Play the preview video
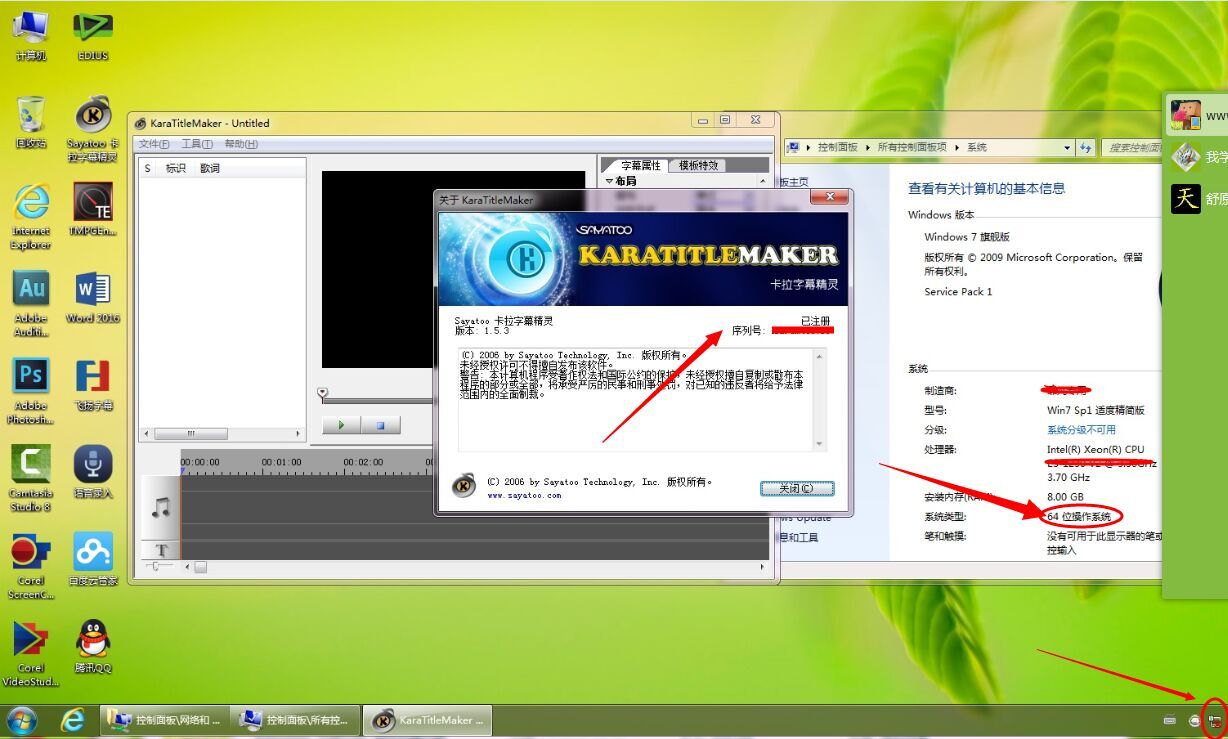Image resolution: width=1228 pixels, height=739 pixels. pos(341,425)
